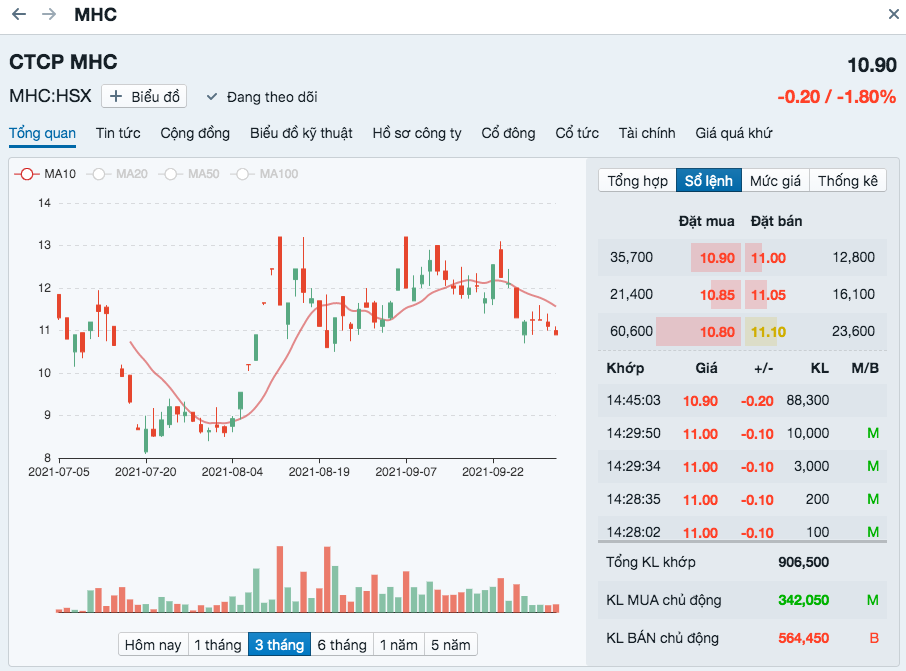
Task: Click the ask volume 12,800
Action: [x=853, y=257]
